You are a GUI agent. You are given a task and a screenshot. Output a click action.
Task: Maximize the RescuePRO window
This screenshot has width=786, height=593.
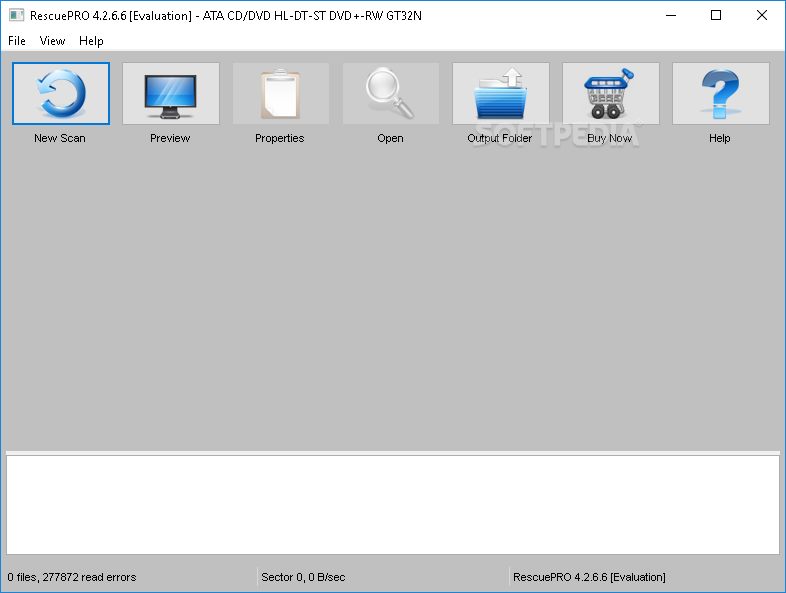pyautogui.click(x=716, y=15)
